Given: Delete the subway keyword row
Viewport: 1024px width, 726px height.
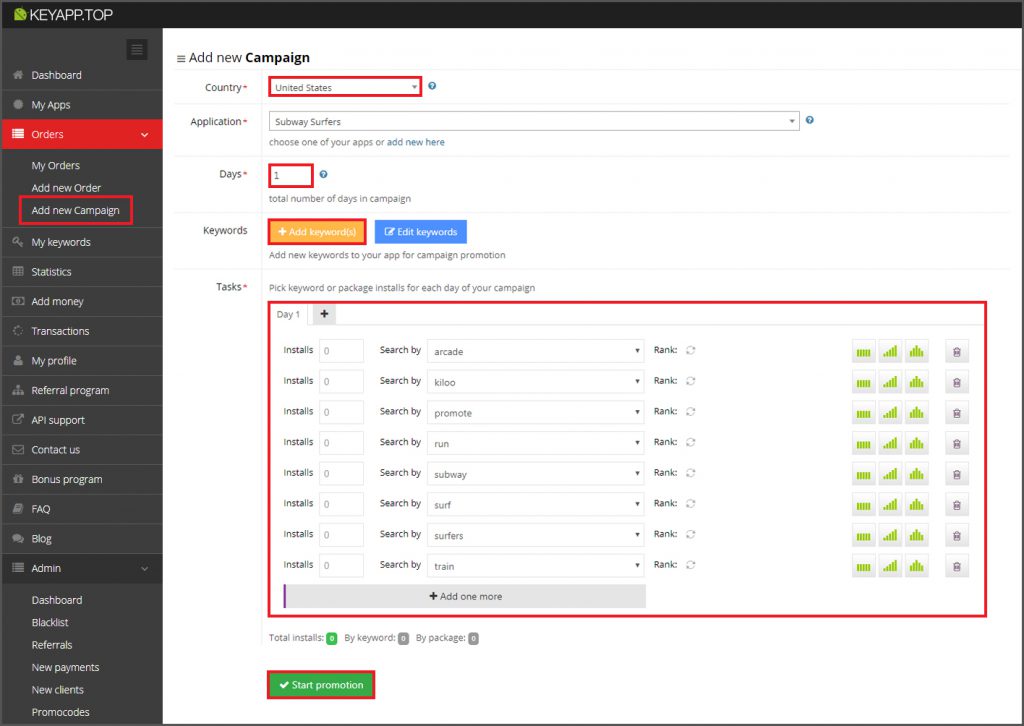Looking at the screenshot, I should (x=957, y=475).
